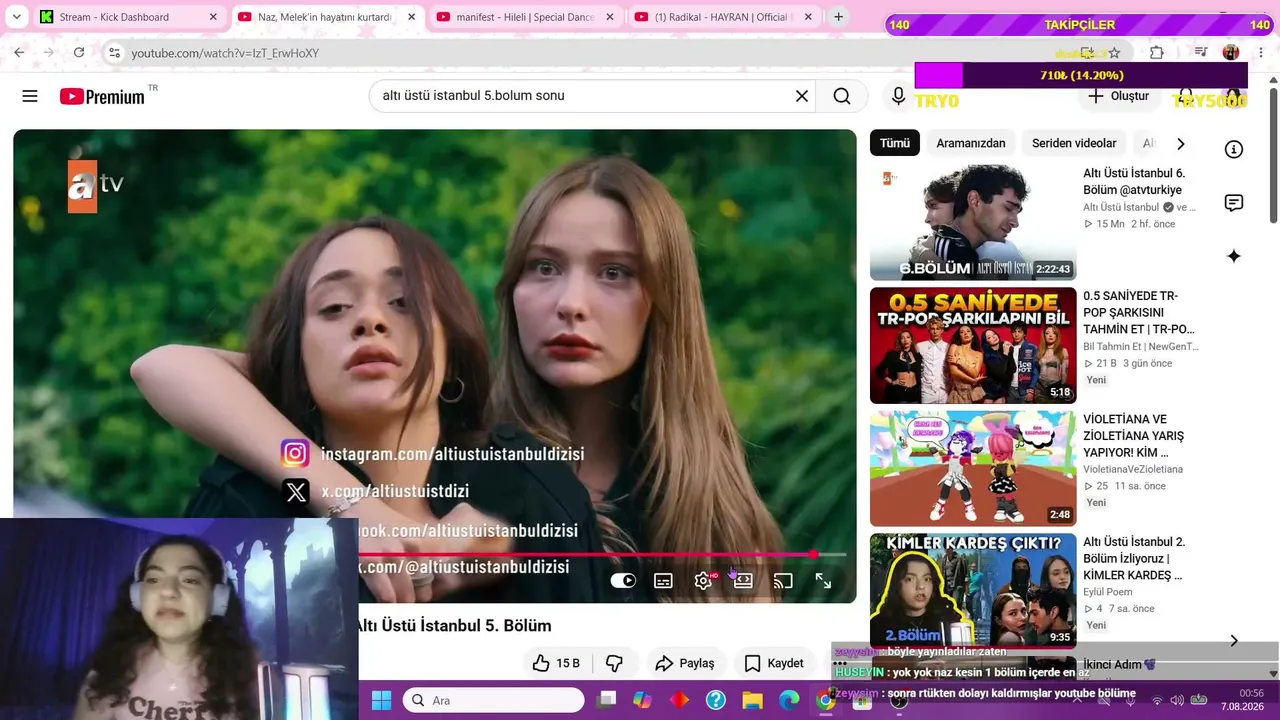This screenshot has height=720, width=1280.
Task: Open the Windows Start menu
Action: pyautogui.click(x=381, y=700)
